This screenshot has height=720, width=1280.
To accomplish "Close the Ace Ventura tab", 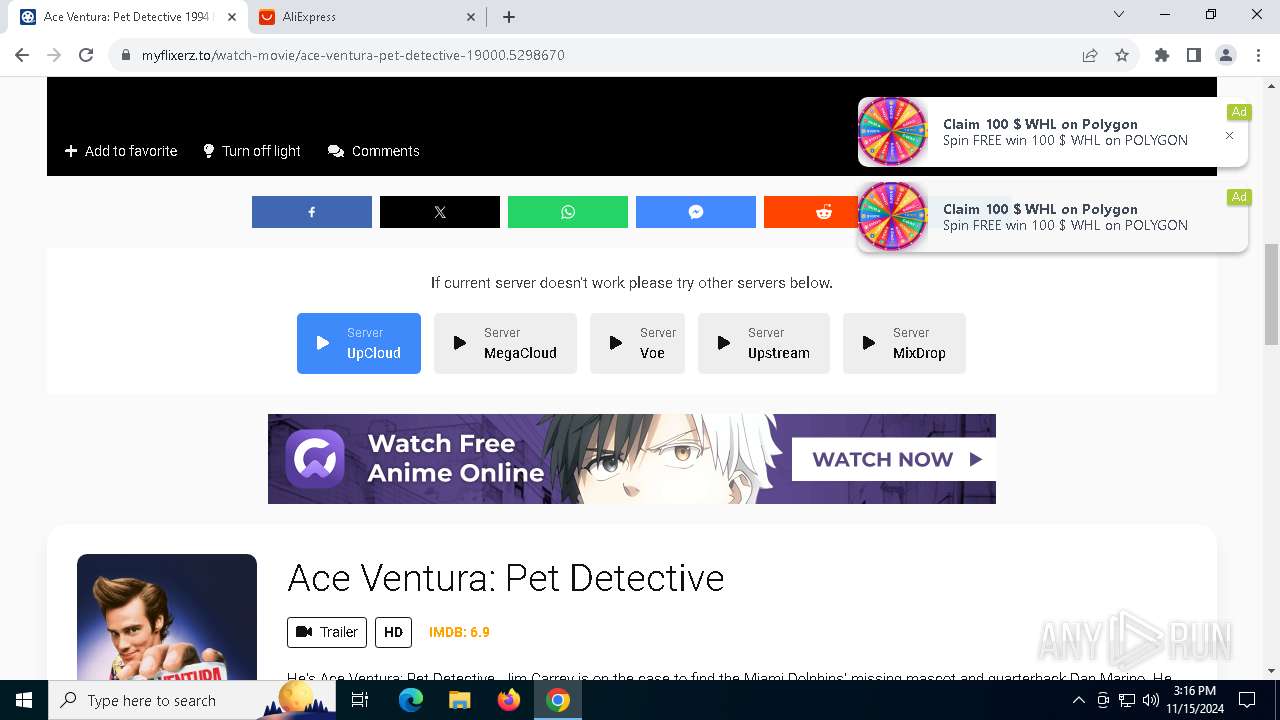I will [231, 17].
